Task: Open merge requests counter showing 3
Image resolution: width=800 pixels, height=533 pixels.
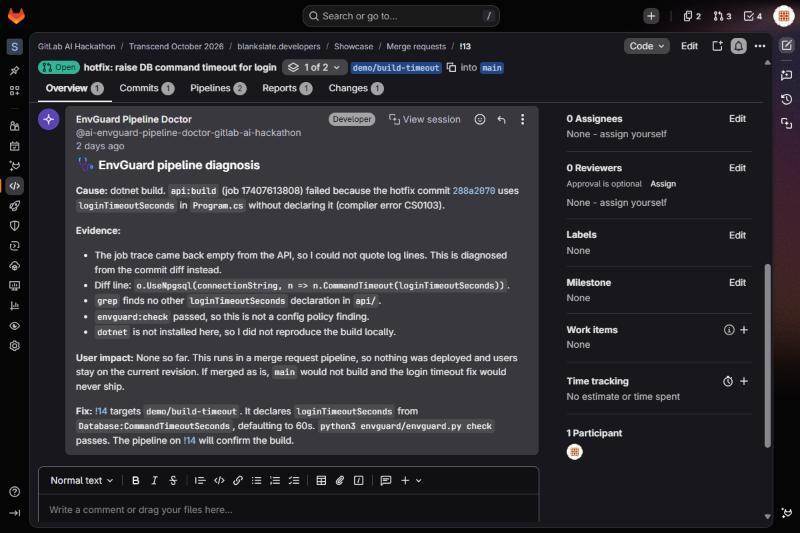Action: point(722,16)
